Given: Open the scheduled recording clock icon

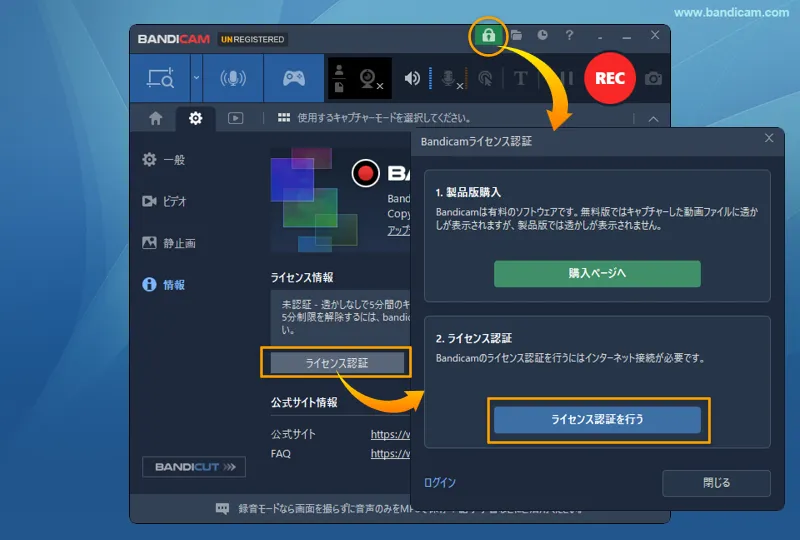Looking at the screenshot, I should click(542, 35).
